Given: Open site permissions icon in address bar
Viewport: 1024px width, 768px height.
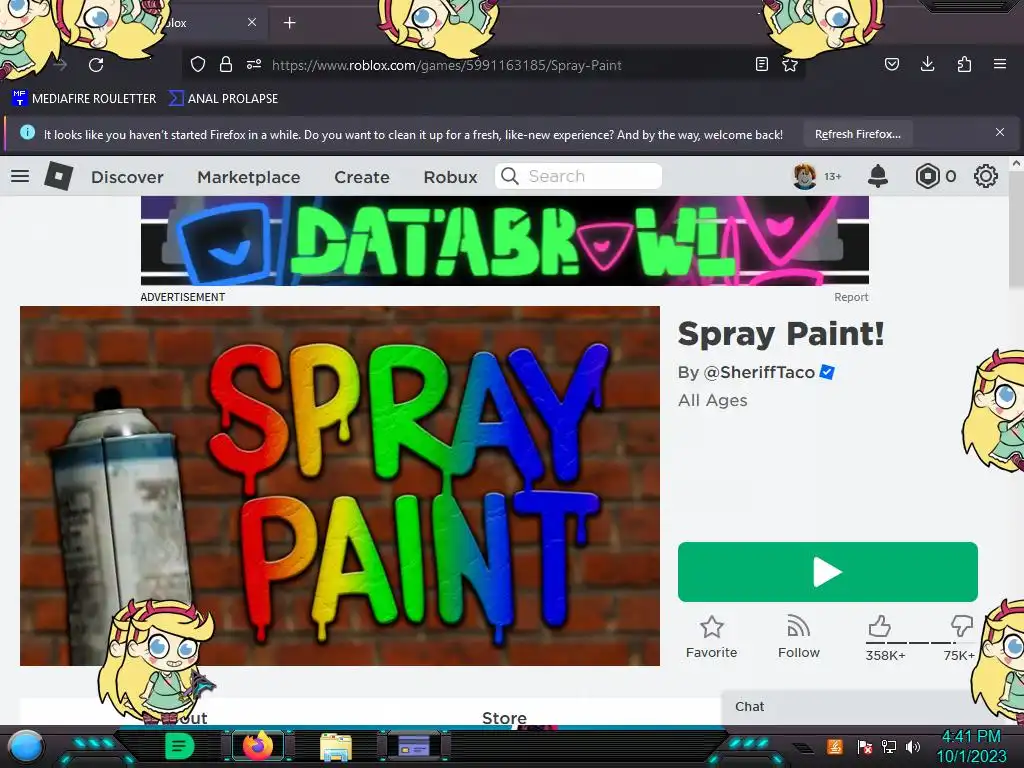Looking at the screenshot, I should (x=254, y=64).
